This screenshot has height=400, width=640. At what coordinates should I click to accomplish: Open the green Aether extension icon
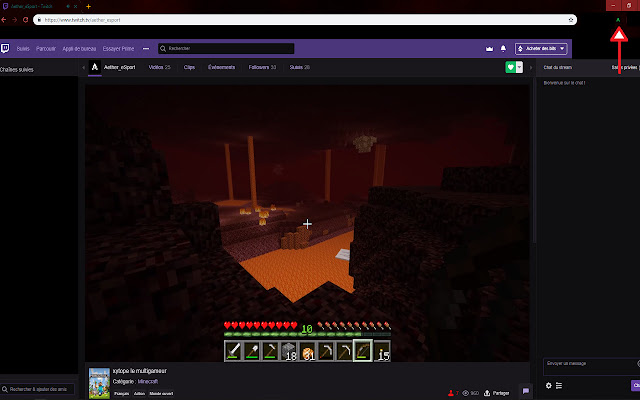click(618, 20)
